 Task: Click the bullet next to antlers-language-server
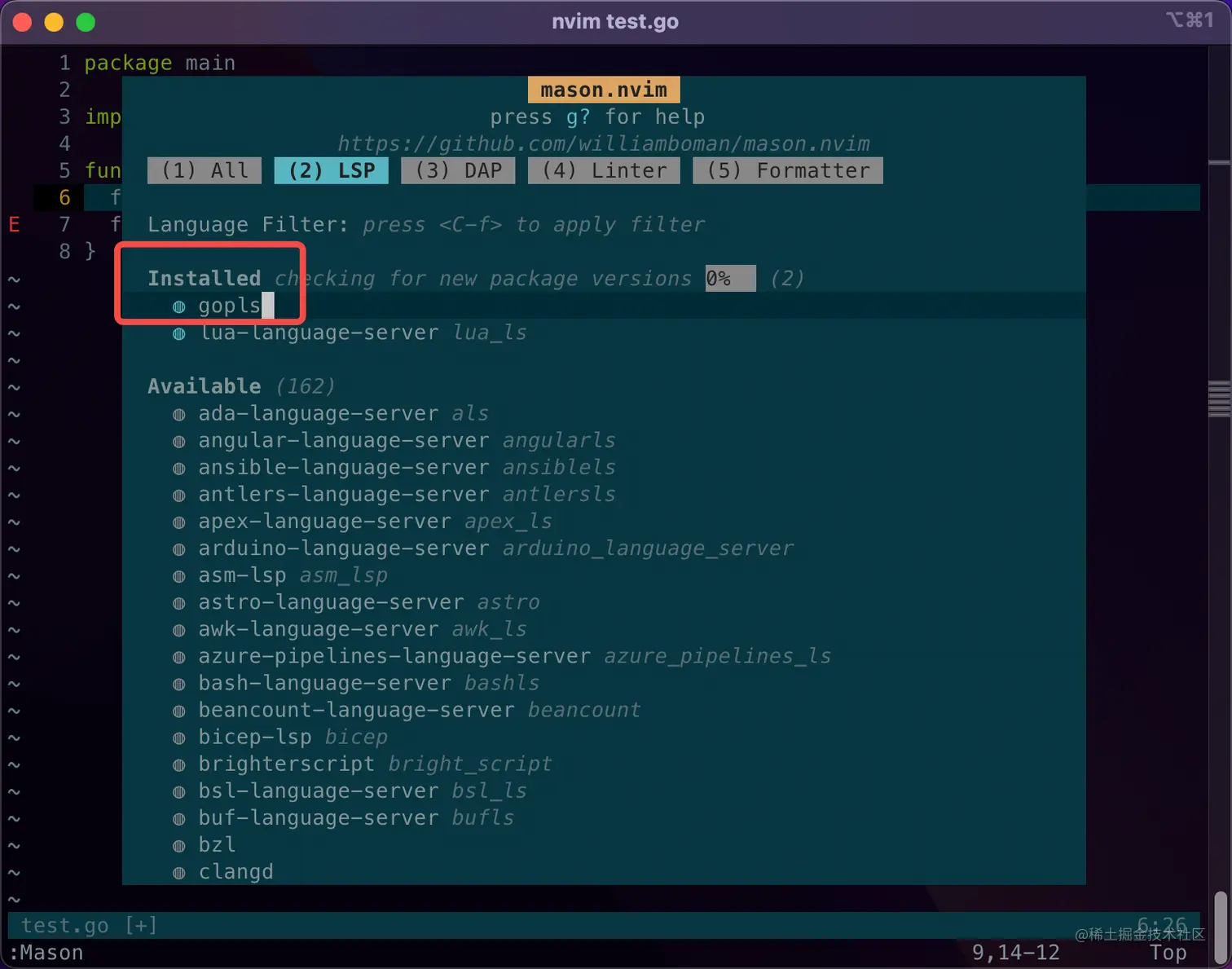(179, 495)
